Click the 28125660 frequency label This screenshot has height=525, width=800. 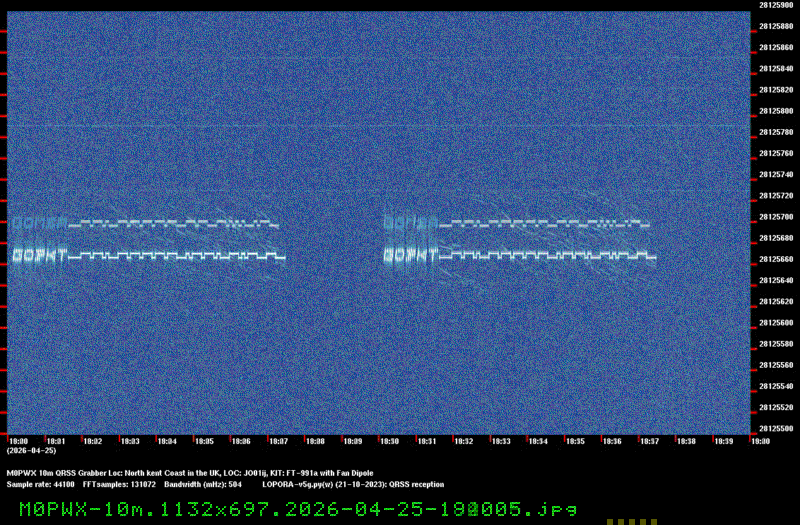tap(776, 259)
